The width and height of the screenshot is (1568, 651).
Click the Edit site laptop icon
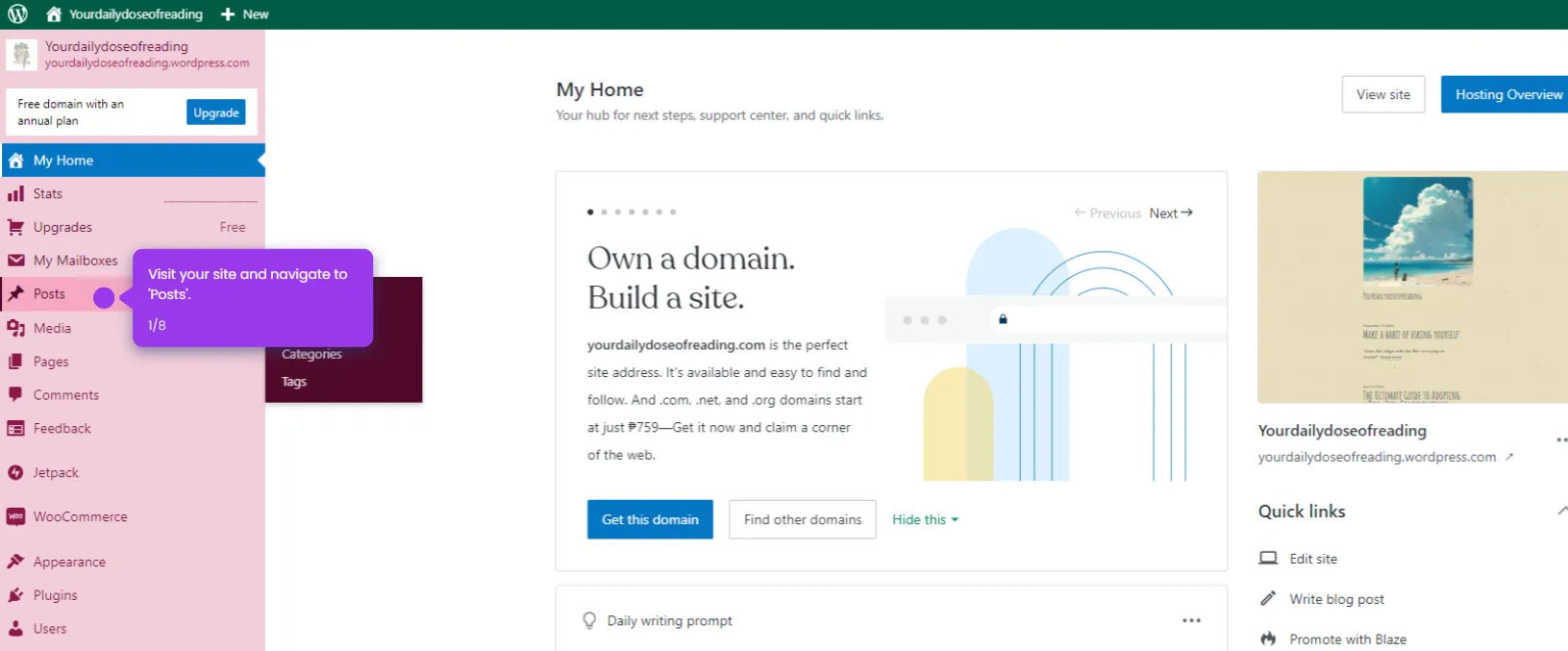pyautogui.click(x=1269, y=559)
